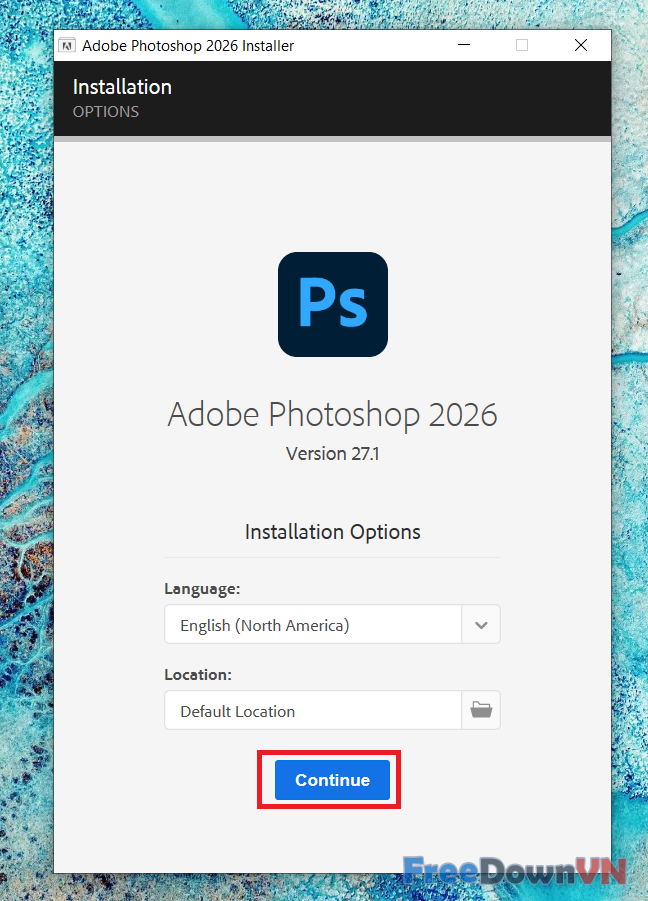Click the Version 27.1 text
The width and height of the screenshot is (648, 901).
click(x=332, y=453)
